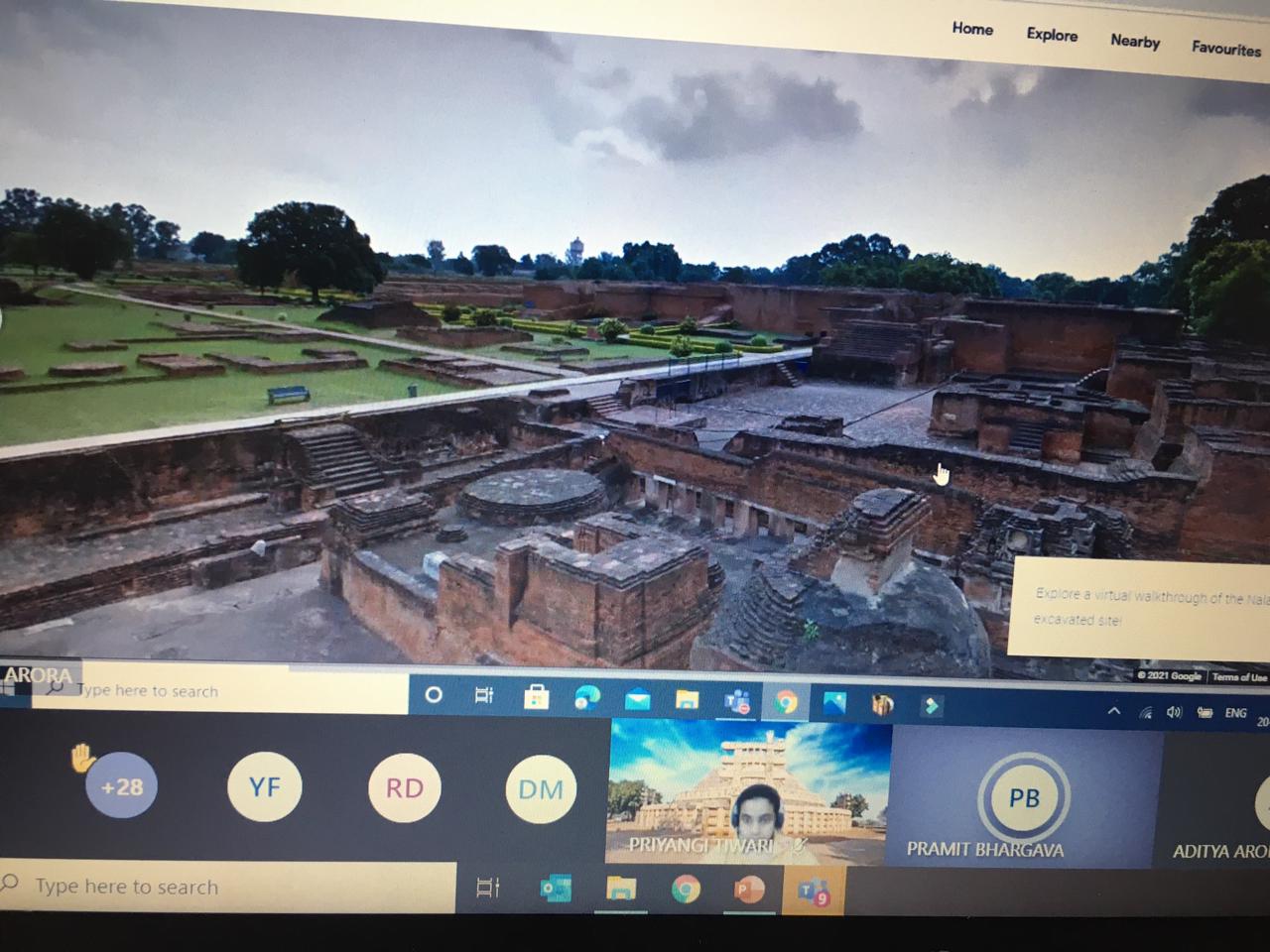Select the DM participant avatar
The width and height of the screenshot is (1270, 952).
(541, 789)
